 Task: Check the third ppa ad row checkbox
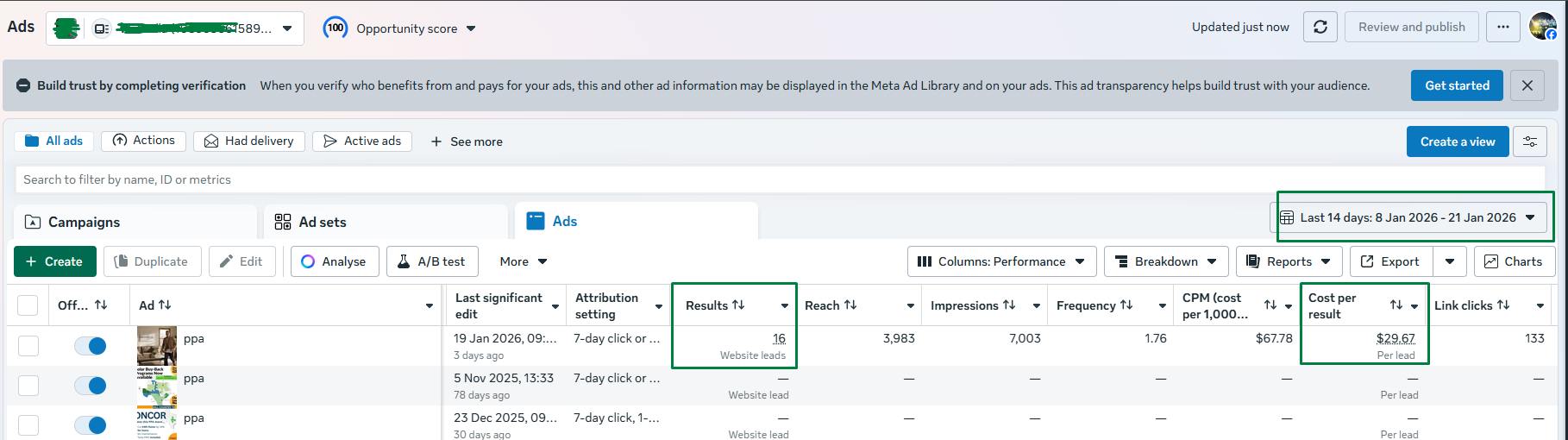[x=28, y=425]
